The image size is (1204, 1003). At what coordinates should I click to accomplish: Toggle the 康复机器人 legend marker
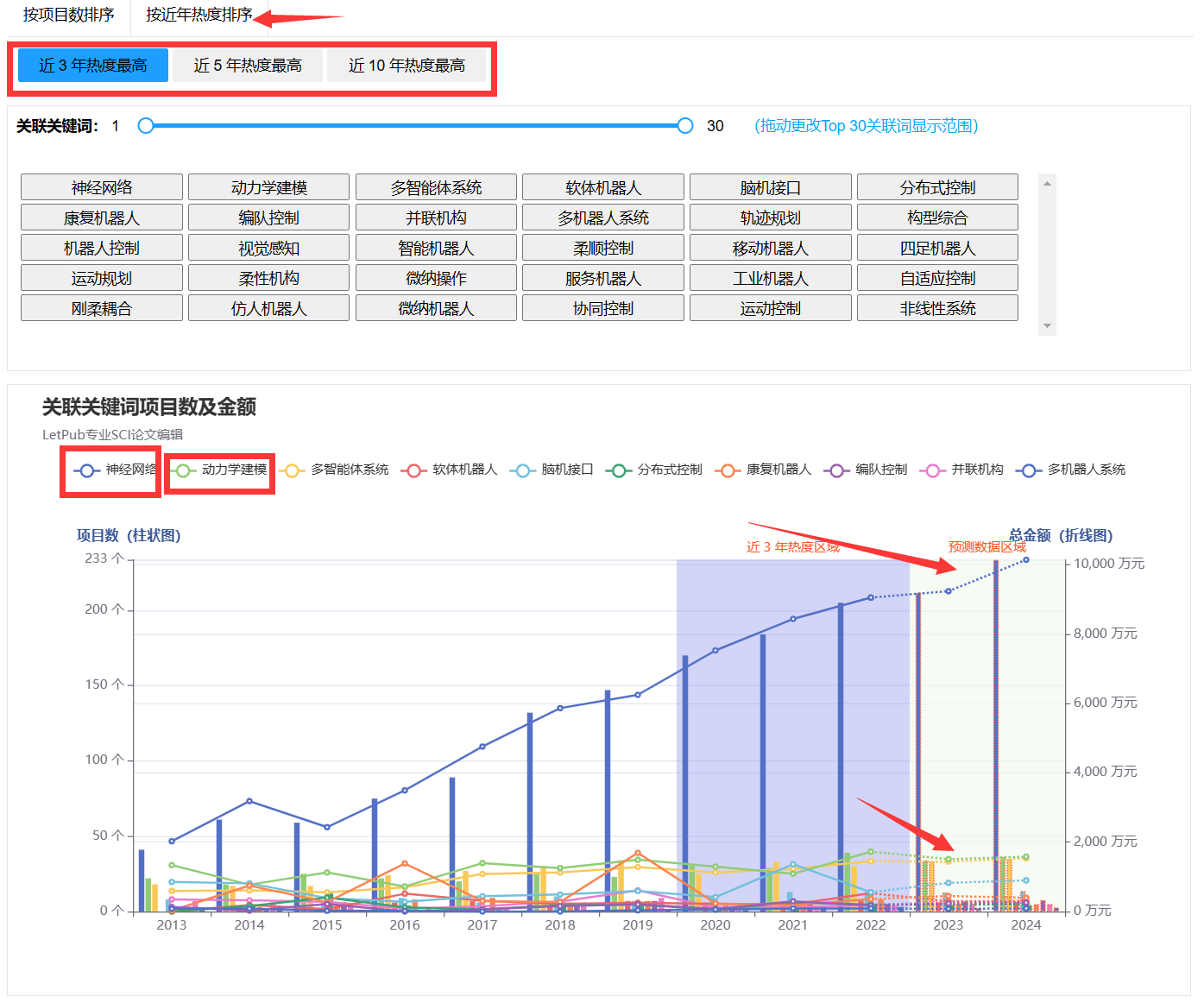coord(728,470)
